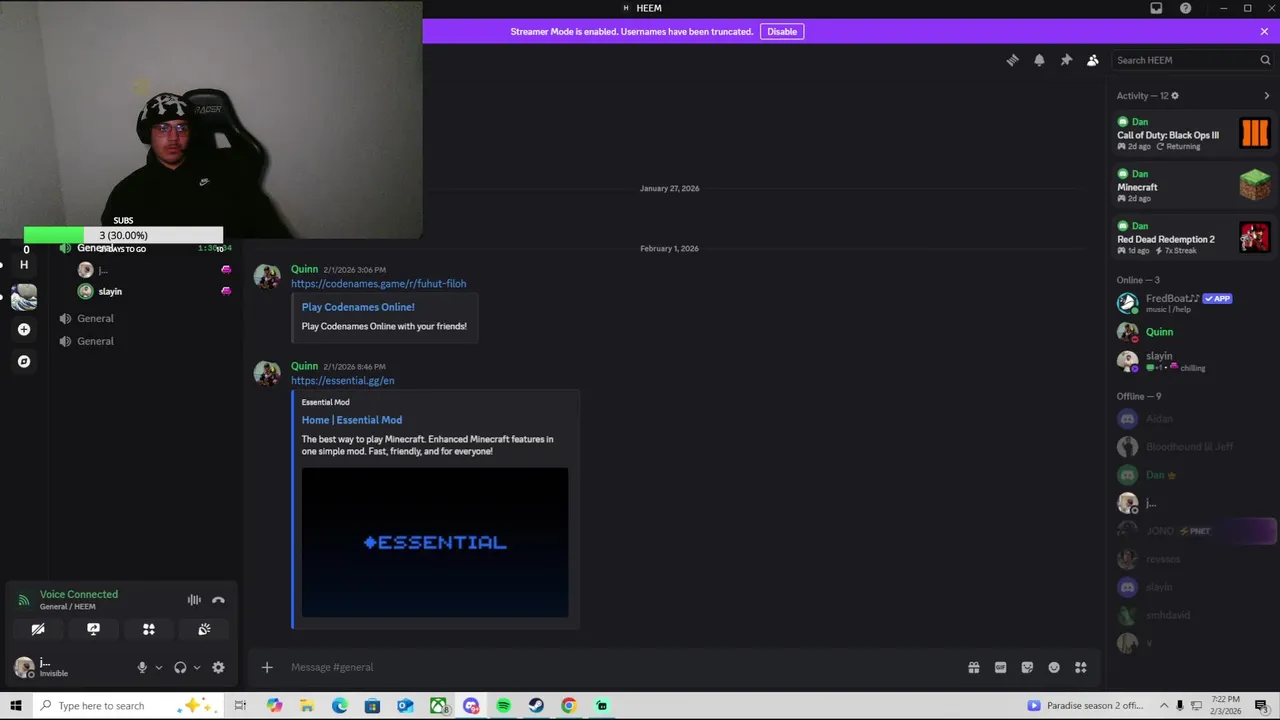This screenshot has width=1280, height=720.
Task: Show hidden system tray icons chevron
Action: click(x=1164, y=705)
